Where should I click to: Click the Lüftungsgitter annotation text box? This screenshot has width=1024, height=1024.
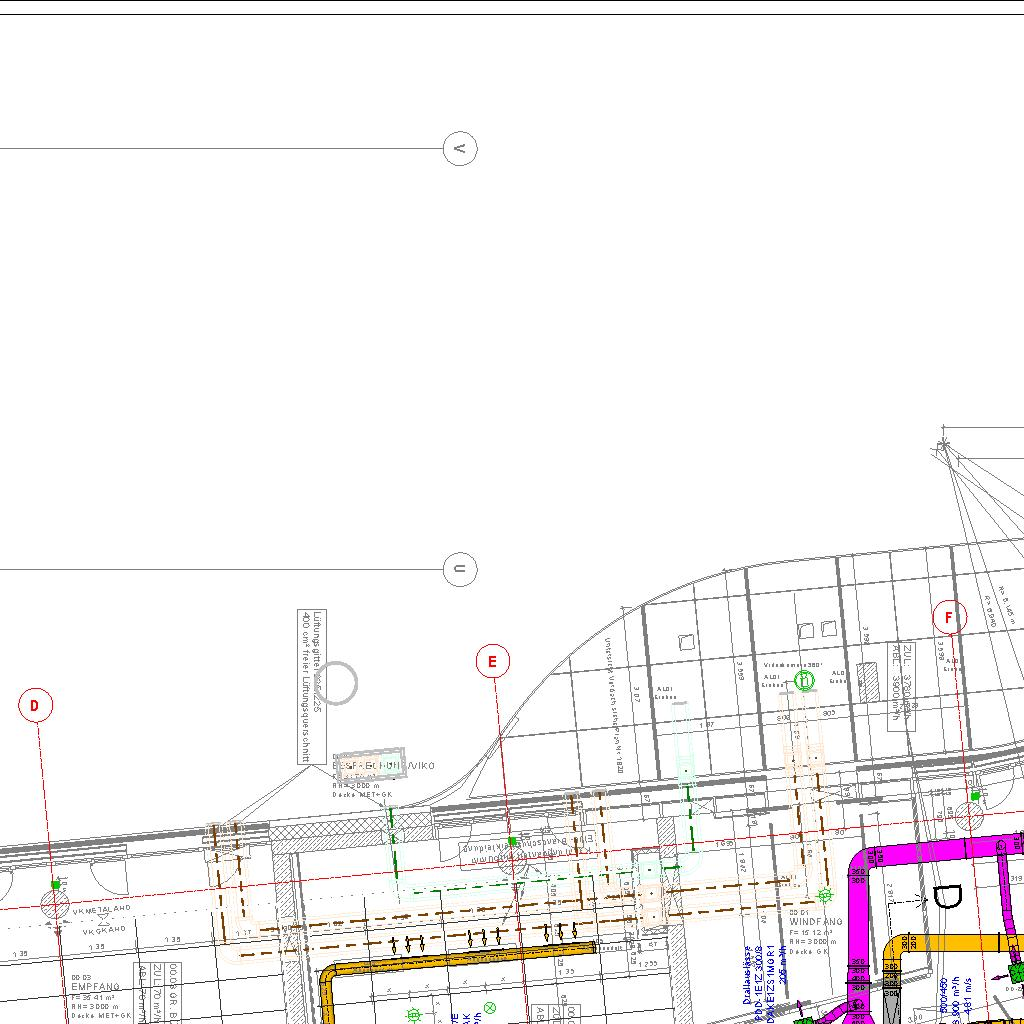(x=312, y=686)
